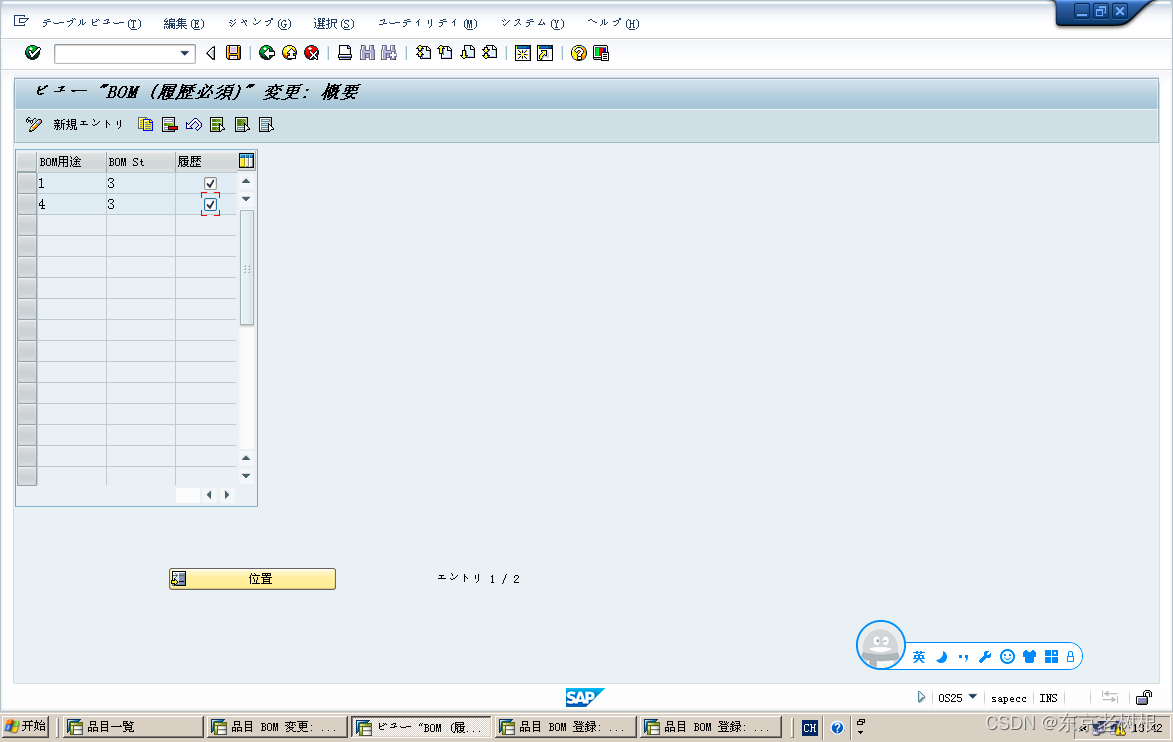The width and height of the screenshot is (1173, 742).
Task: Click the Print icon
Action: click(344, 53)
